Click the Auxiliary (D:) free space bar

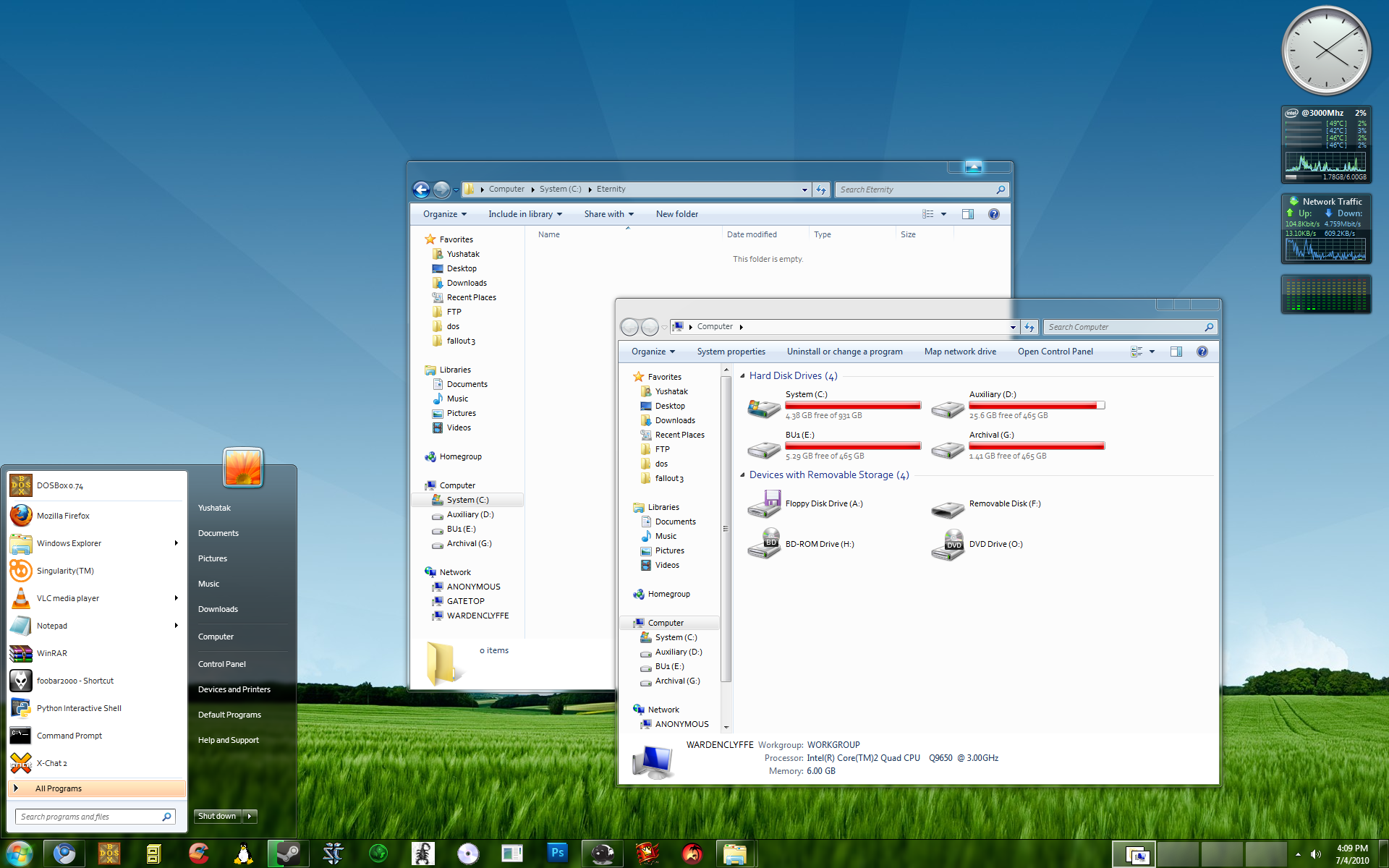(1036, 405)
